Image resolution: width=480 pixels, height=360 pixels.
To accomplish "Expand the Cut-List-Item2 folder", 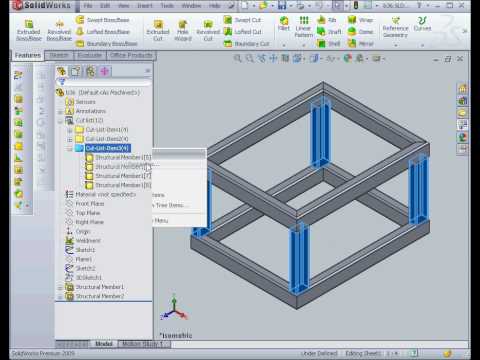I will tap(70, 139).
